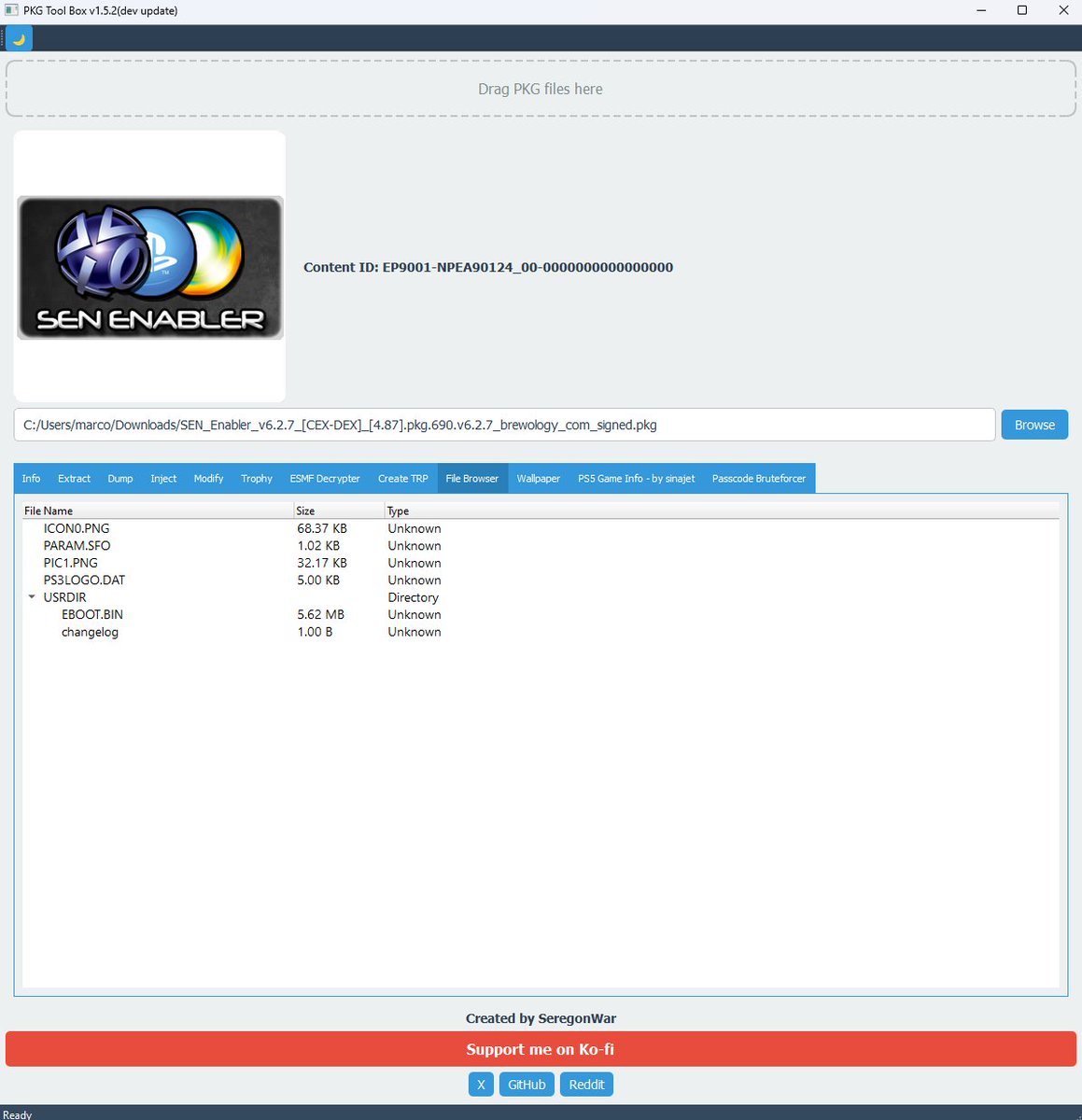The image size is (1082, 1120).
Task: Select the Create TRP tab
Action: [403, 478]
